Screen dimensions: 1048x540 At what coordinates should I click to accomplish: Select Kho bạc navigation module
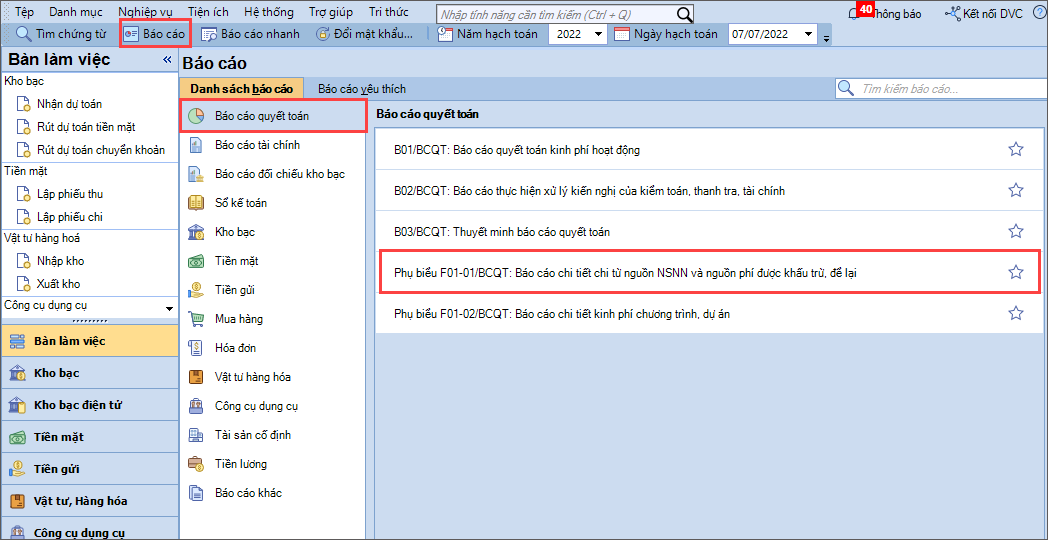tap(90, 373)
